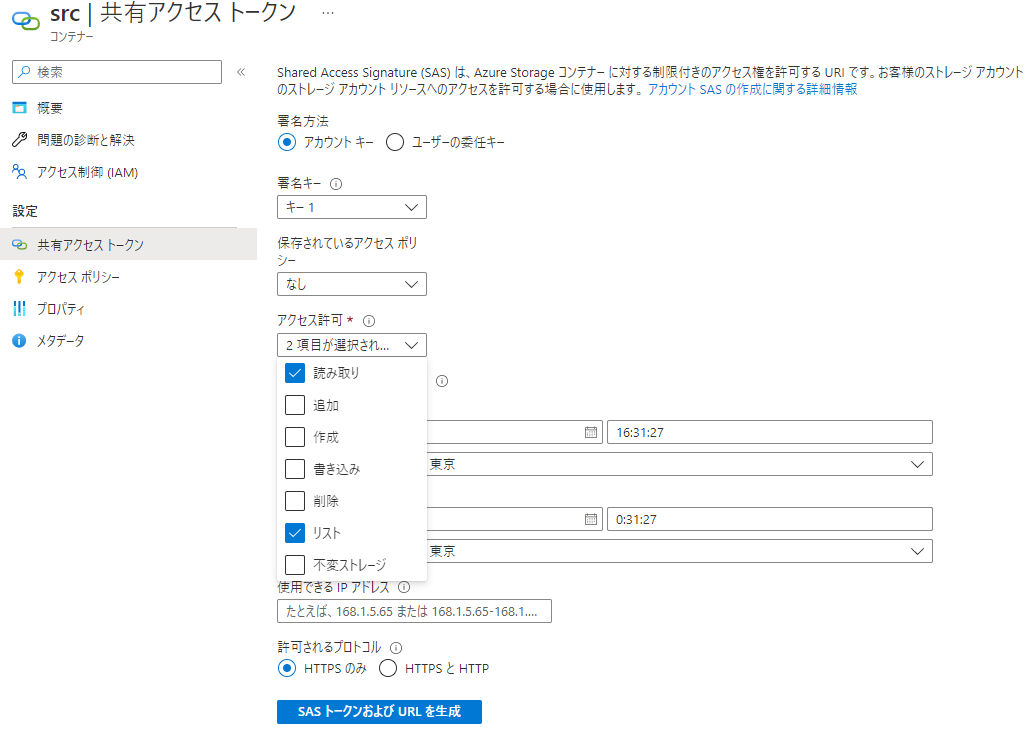Open the 保存されているアクセス ポリシー dropdown
Image resolution: width=1025 pixels, height=740 pixels.
point(352,284)
